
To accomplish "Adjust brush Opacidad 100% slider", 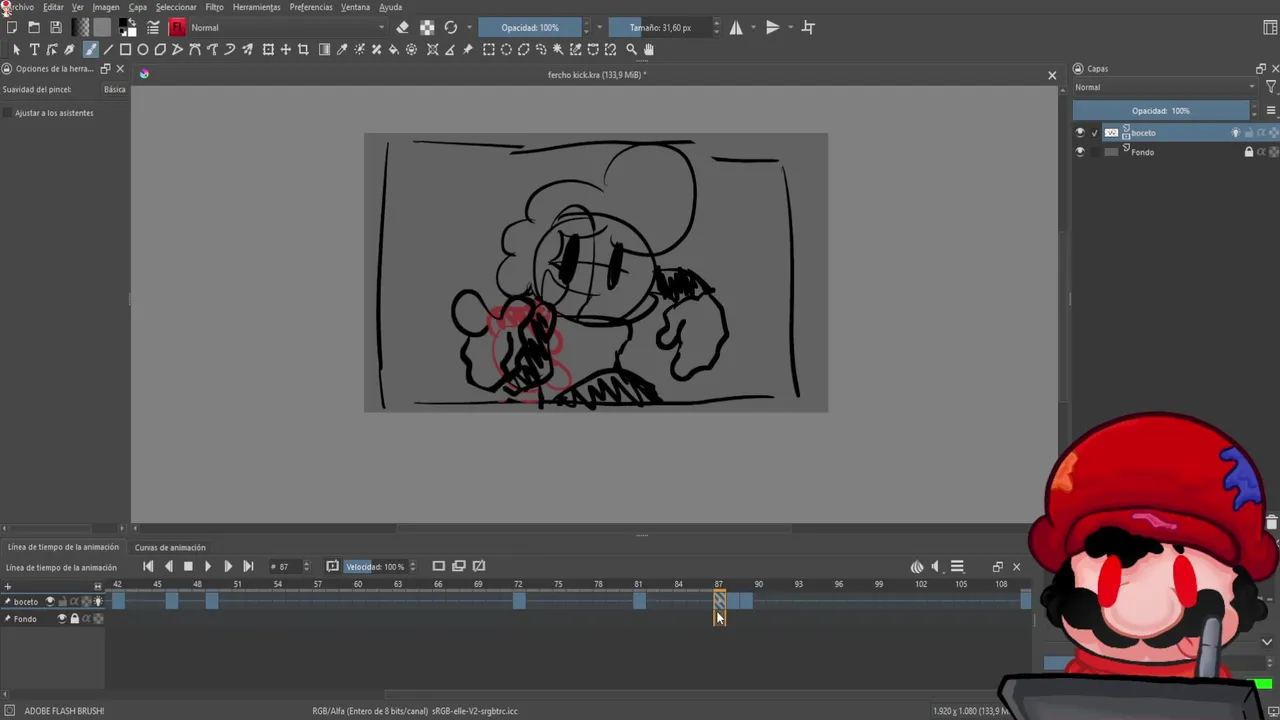I will click(x=530, y=27).
